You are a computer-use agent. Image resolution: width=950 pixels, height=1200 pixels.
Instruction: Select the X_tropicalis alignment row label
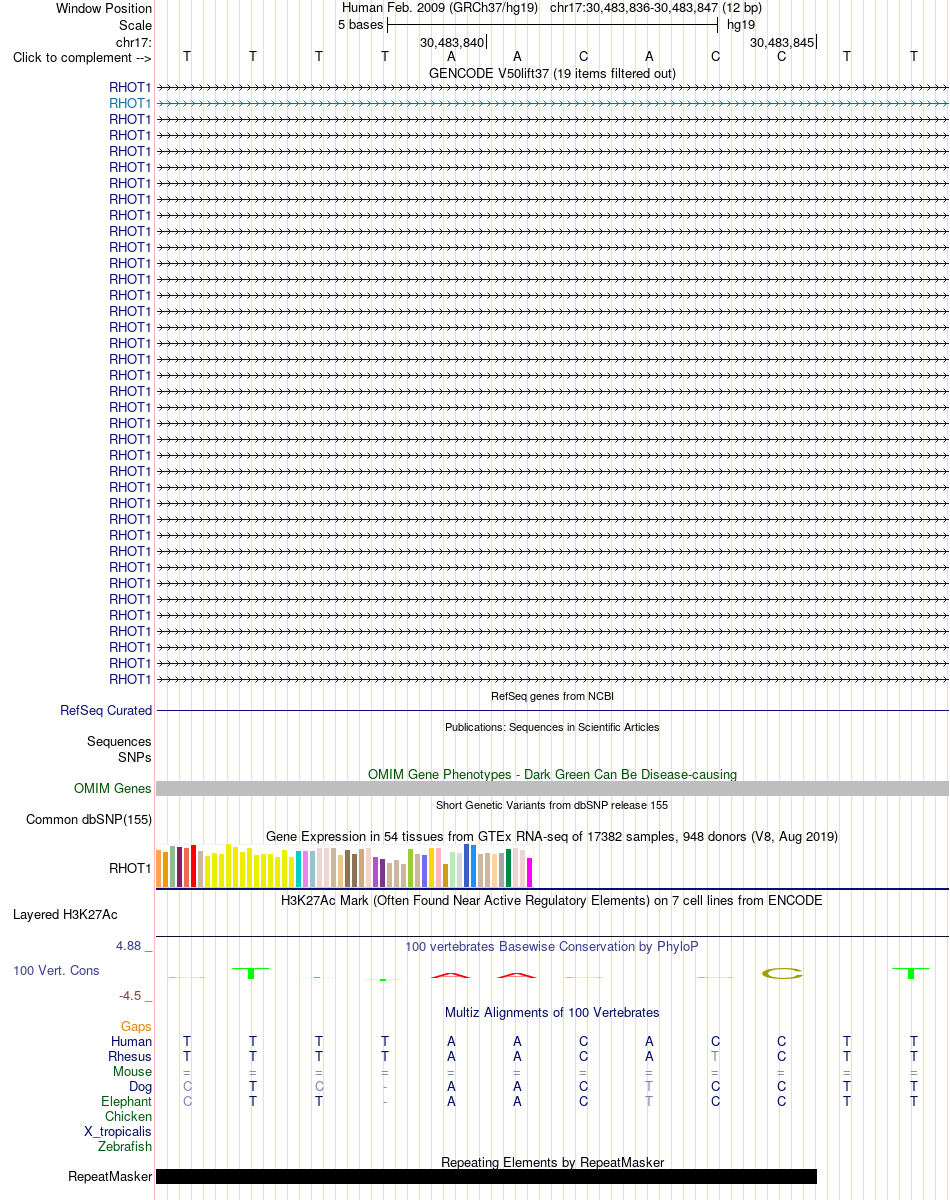[118, 1131]
